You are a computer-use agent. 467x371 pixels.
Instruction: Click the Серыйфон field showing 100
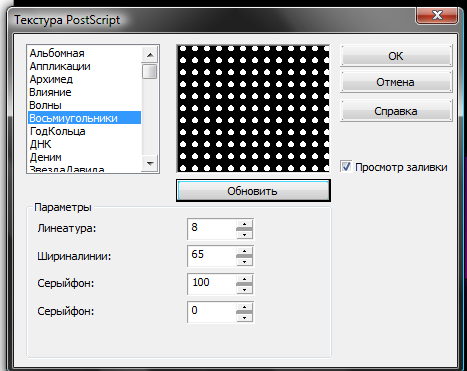coord(212,284)
